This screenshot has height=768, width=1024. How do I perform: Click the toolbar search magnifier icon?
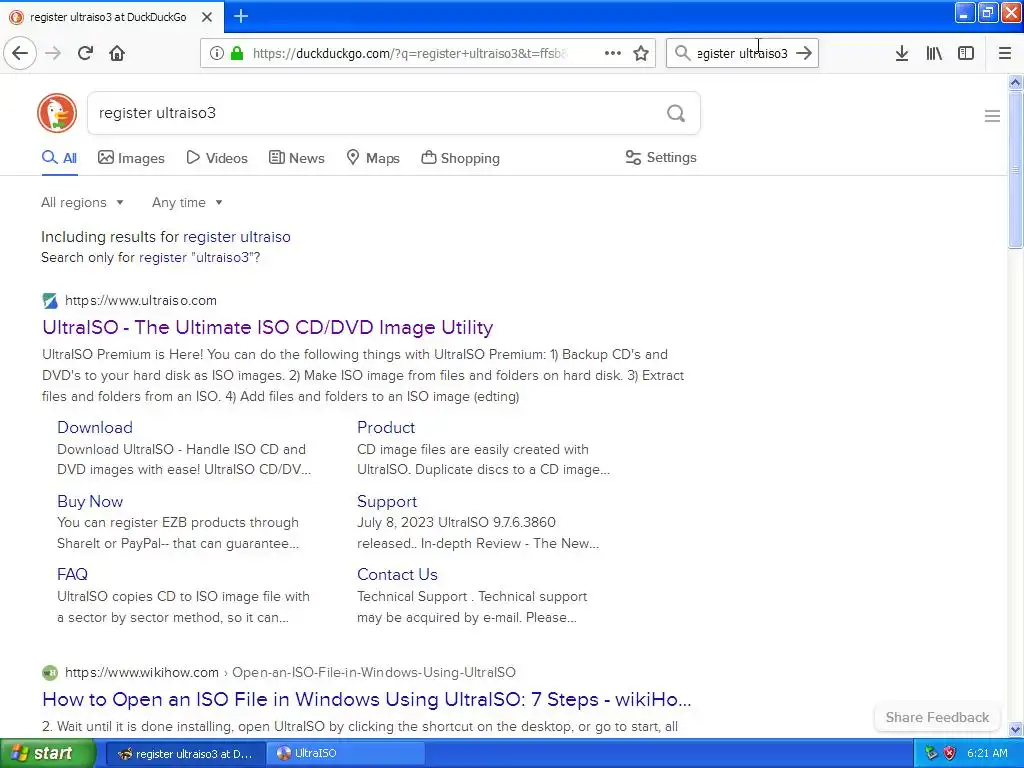pyautogui.click(x=682, y=53)
